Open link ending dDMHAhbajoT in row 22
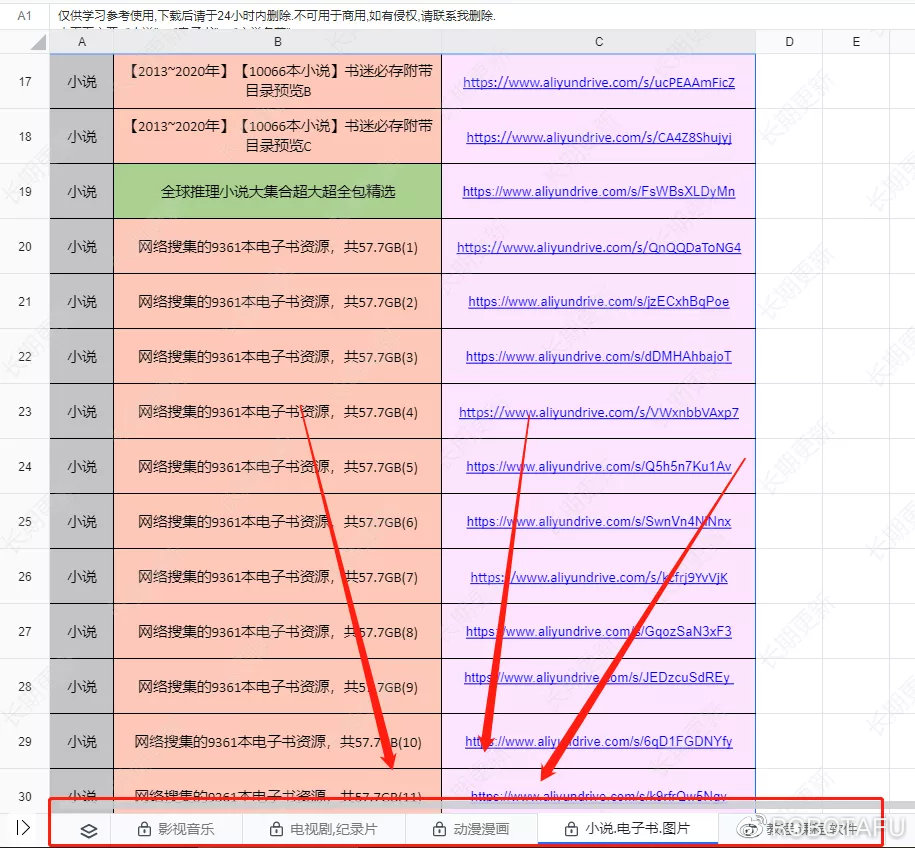The height and width of the screenshot is (848, 915). point(599,357)
